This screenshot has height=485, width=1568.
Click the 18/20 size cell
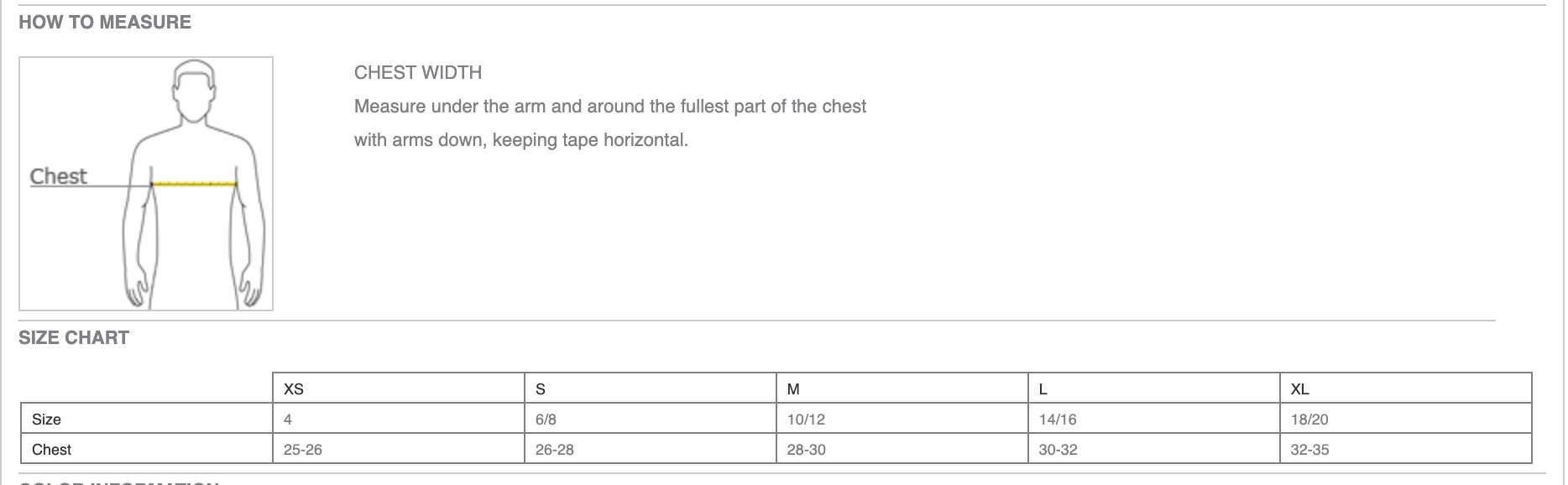click(x=1309, y=420)
